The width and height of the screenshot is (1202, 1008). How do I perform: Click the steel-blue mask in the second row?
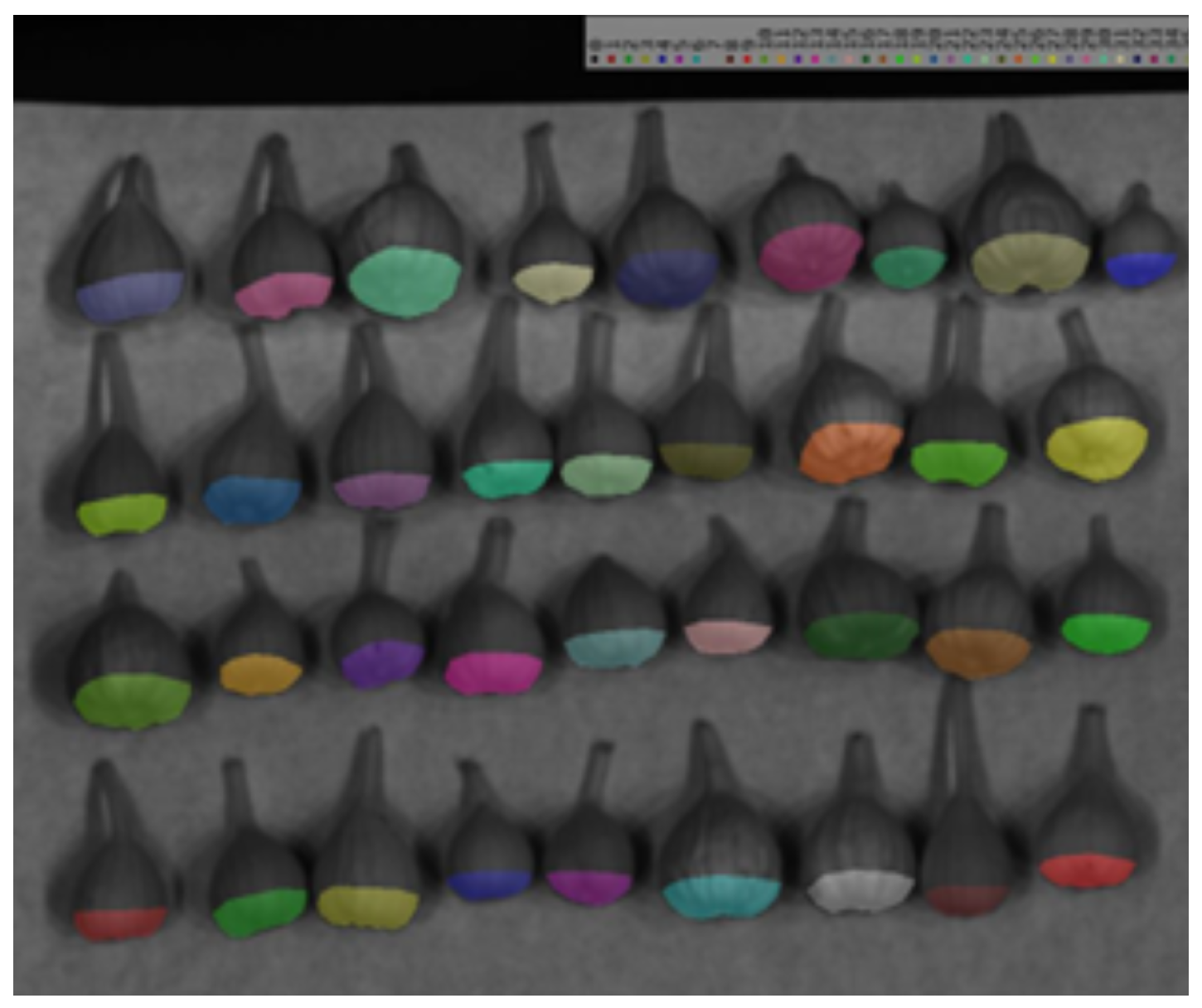pos(251,499)
